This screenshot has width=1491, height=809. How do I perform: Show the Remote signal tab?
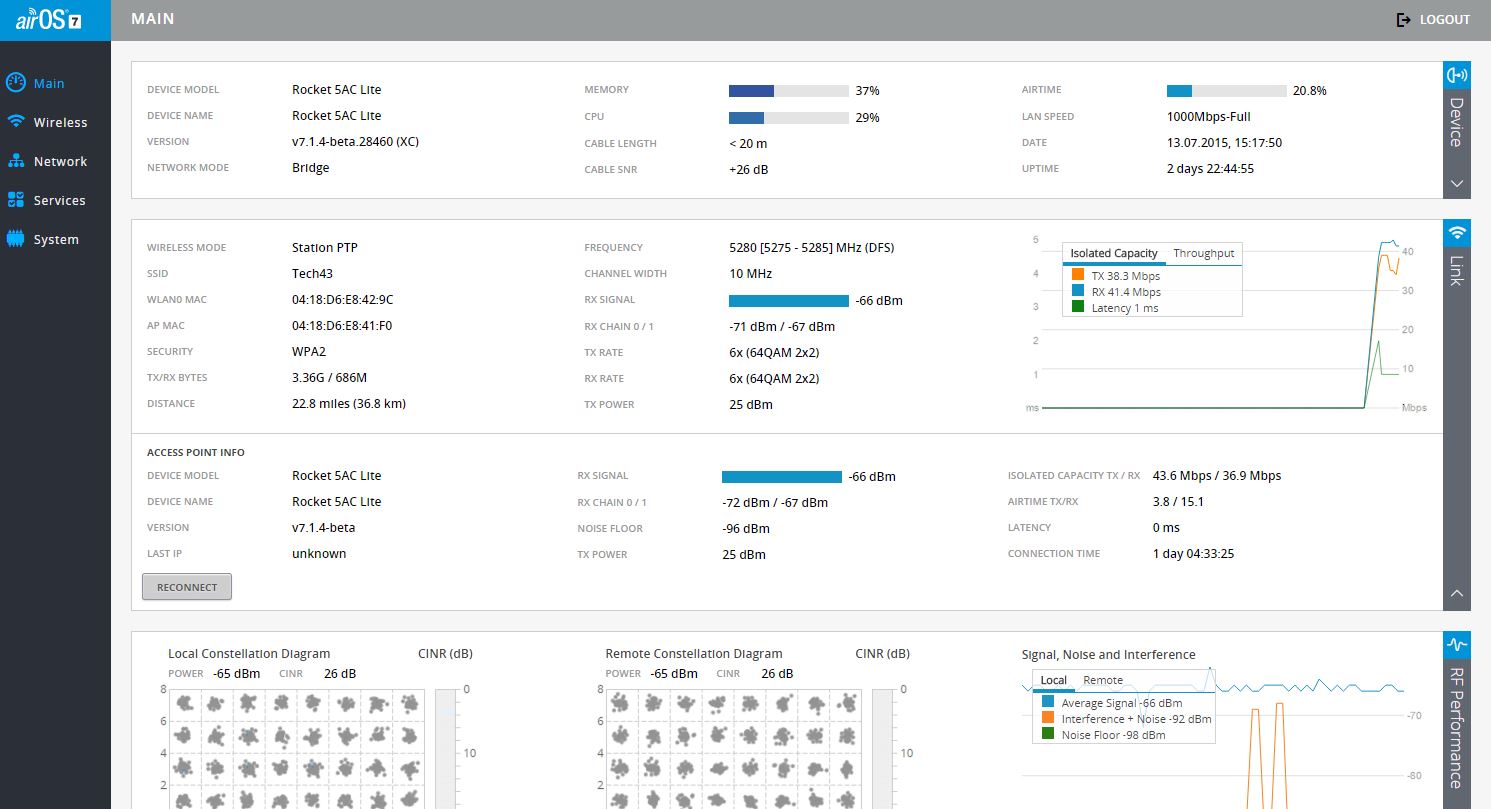click(1103, 680)
